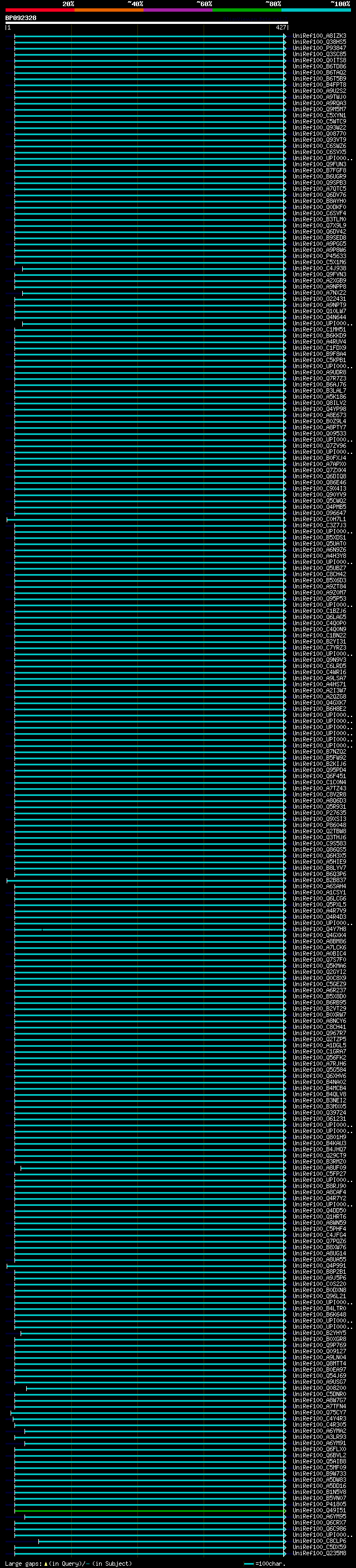Screen dimensions: 356x1568
Task: Select the UniRef100_Q5AIB8 label
Action: pos(319,1461)
